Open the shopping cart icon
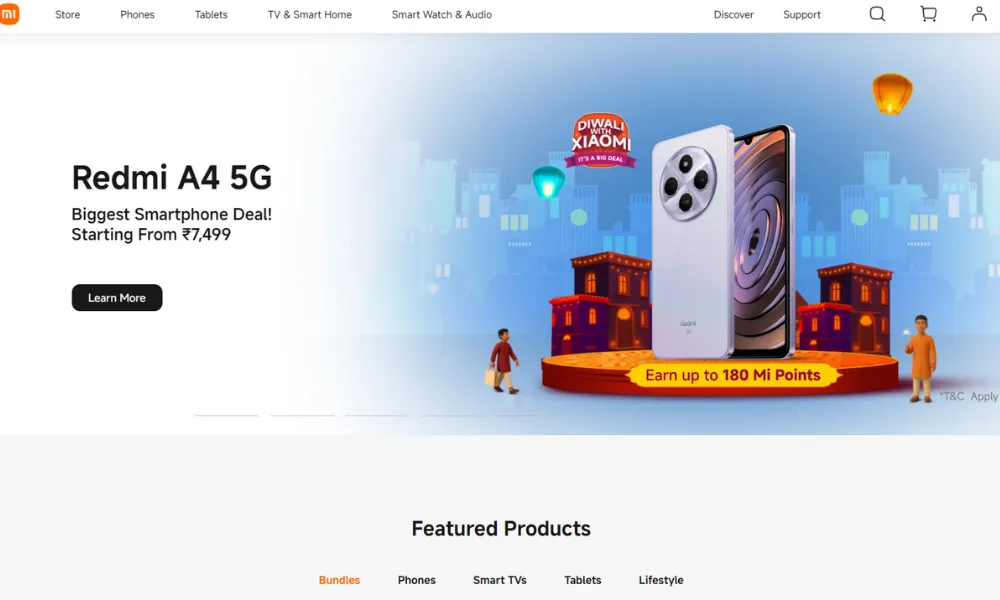 [x=929, y=14]
